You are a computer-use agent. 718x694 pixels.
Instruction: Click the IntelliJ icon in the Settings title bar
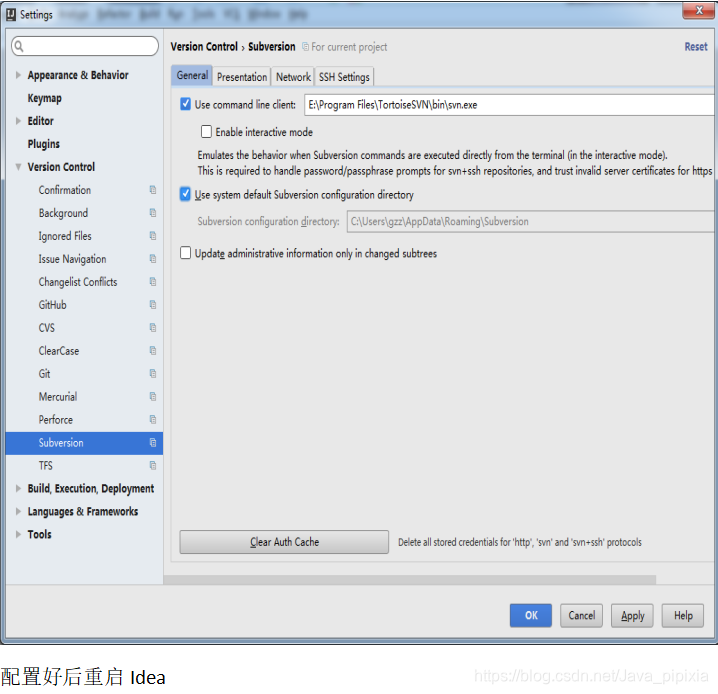11,15
